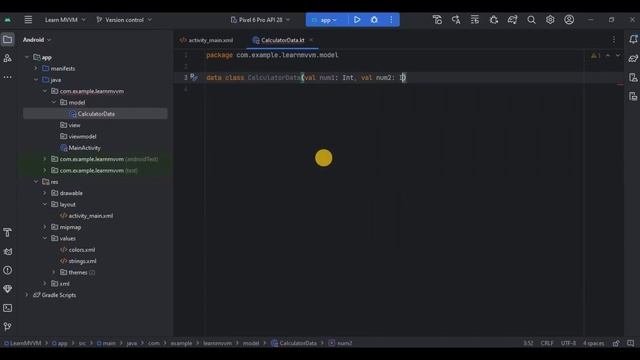
Task: Open Notifications bell icon on right bar
Action: click(x=633, y=40)
